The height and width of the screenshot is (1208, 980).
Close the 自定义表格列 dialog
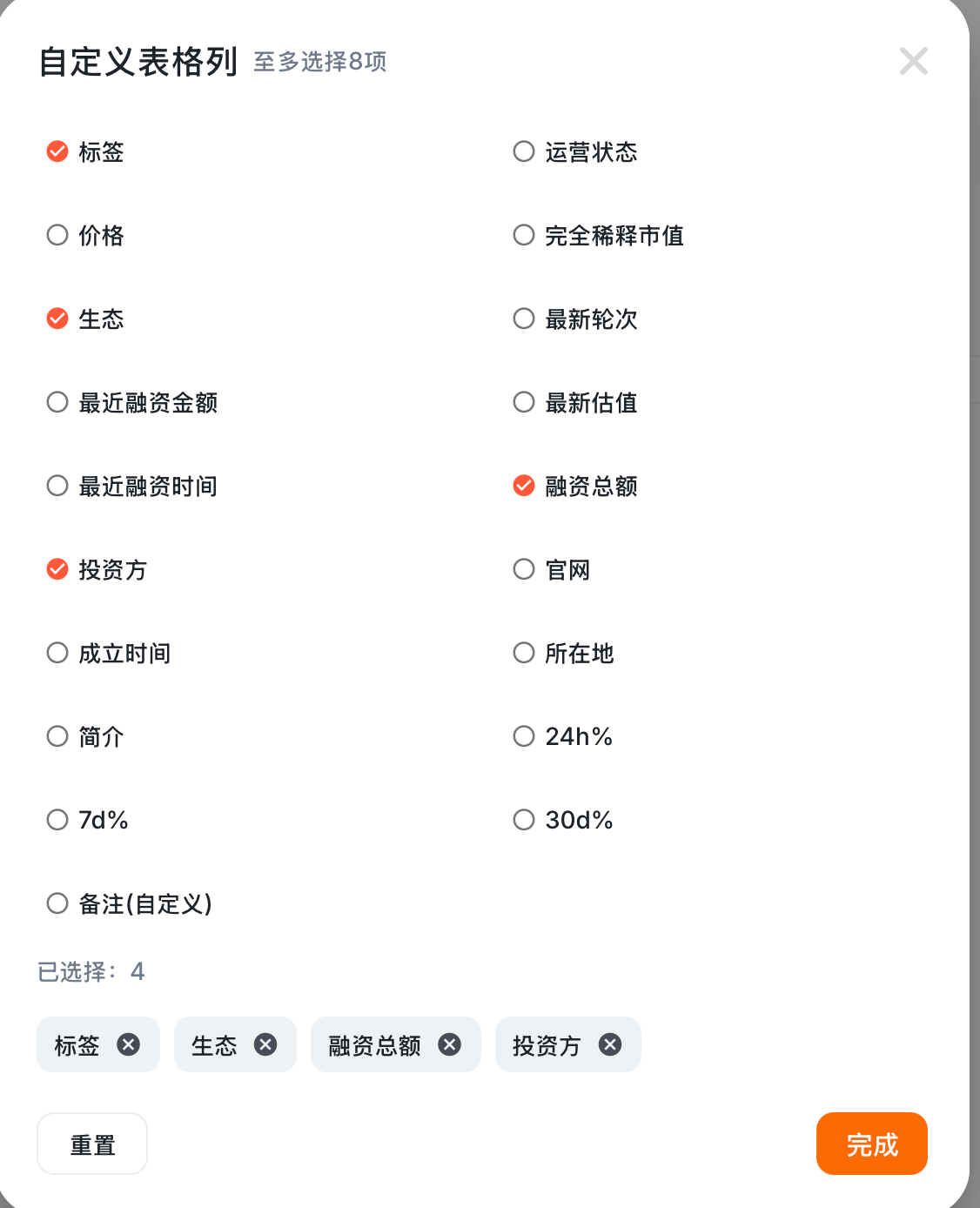[913, 61]
